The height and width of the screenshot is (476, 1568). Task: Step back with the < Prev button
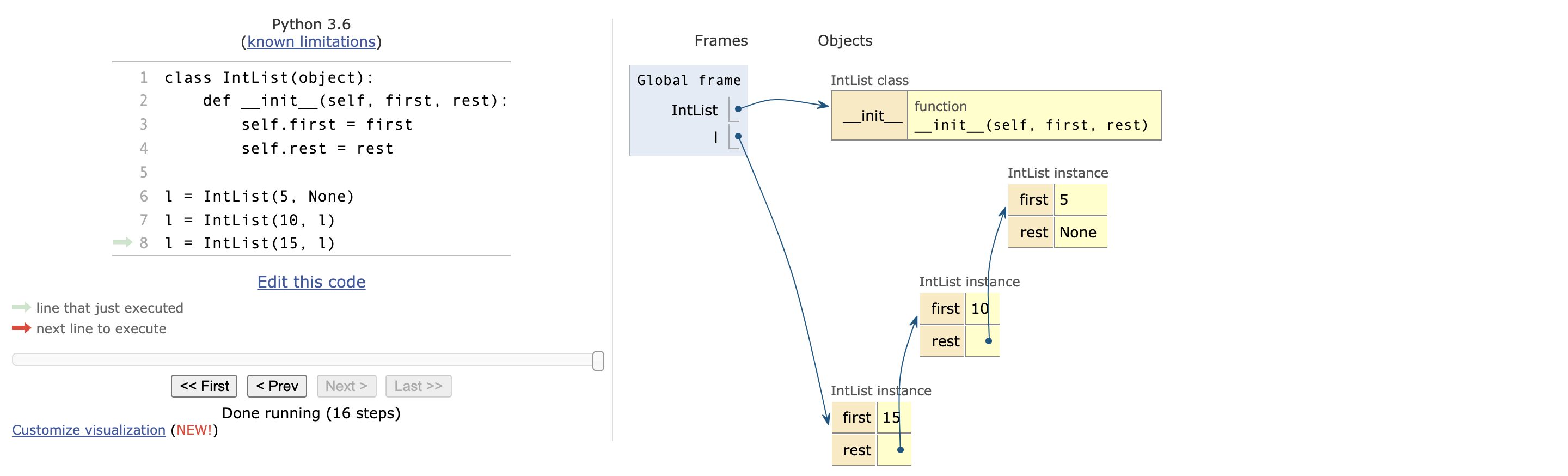[277, 386]
